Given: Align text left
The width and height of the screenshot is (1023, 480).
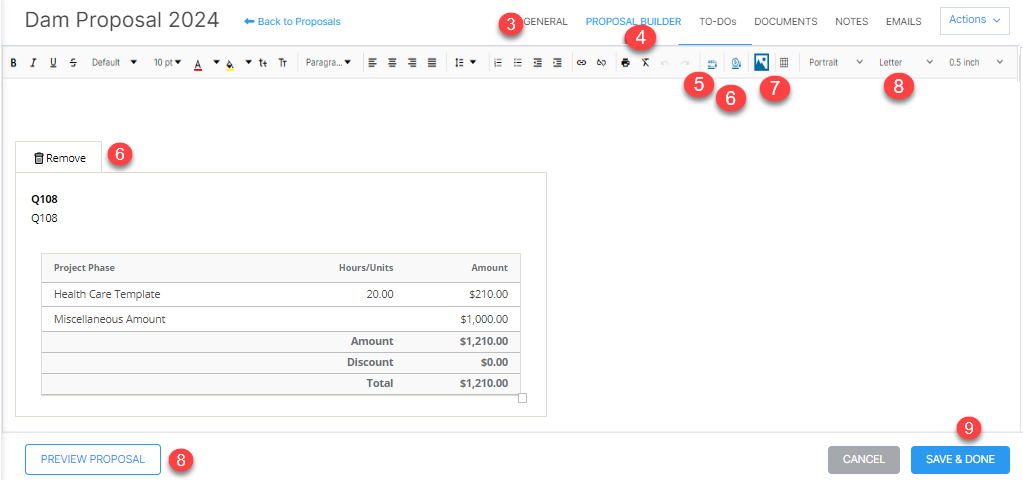Looking at the screenshot, I should 372,63.
